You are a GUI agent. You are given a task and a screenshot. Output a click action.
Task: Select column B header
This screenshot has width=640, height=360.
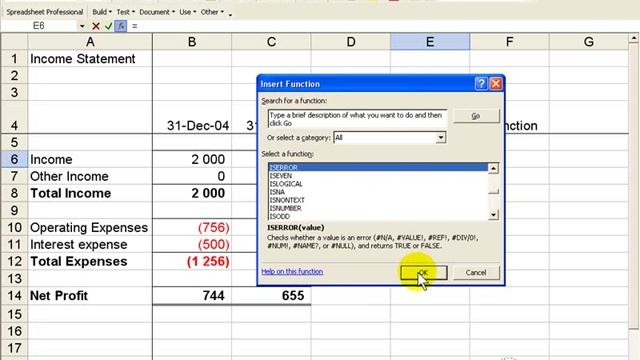tap(192, 42)
